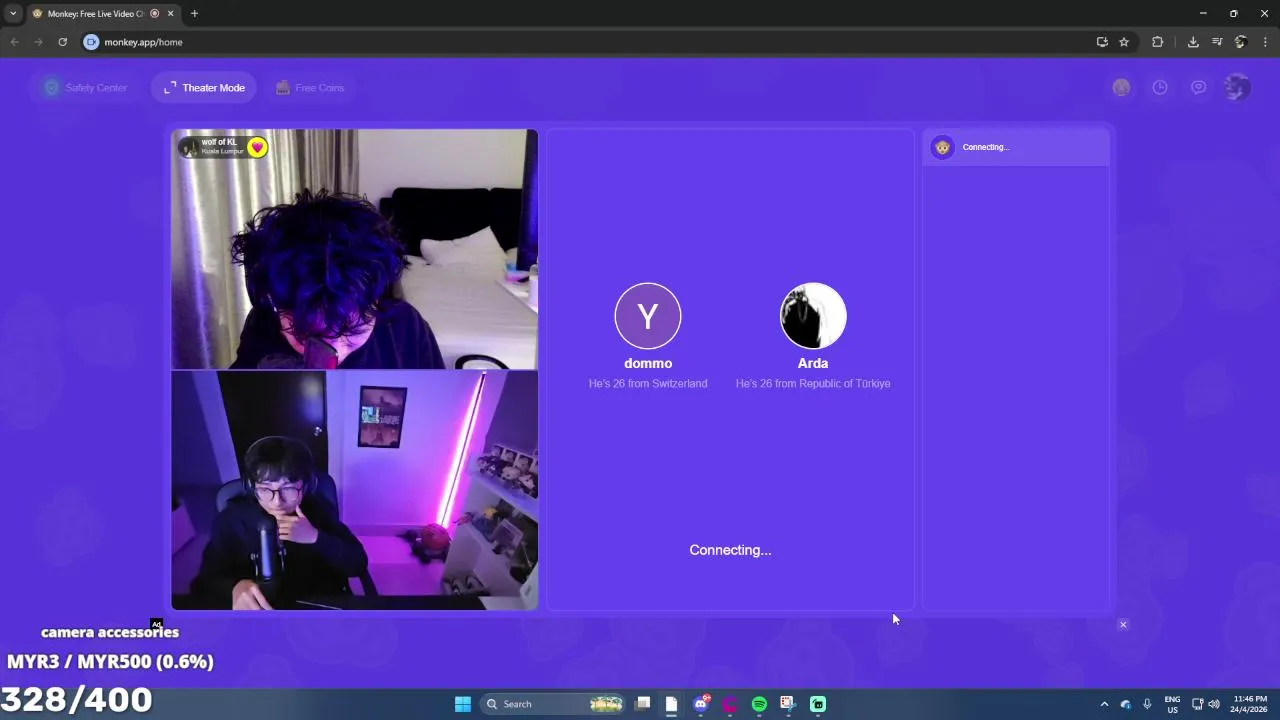
Task: Select the wolf of KL video feed
Action: coord(354,249)
